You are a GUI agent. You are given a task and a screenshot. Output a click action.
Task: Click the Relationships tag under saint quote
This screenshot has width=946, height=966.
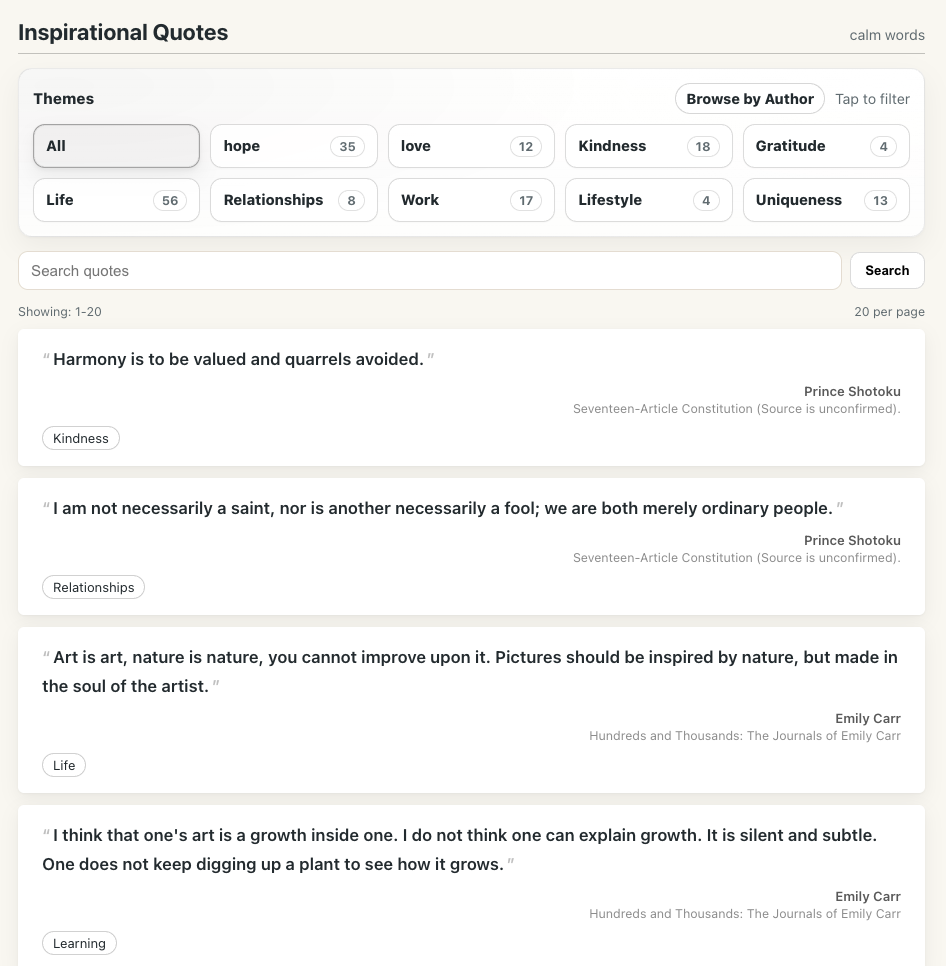(93, 587)
